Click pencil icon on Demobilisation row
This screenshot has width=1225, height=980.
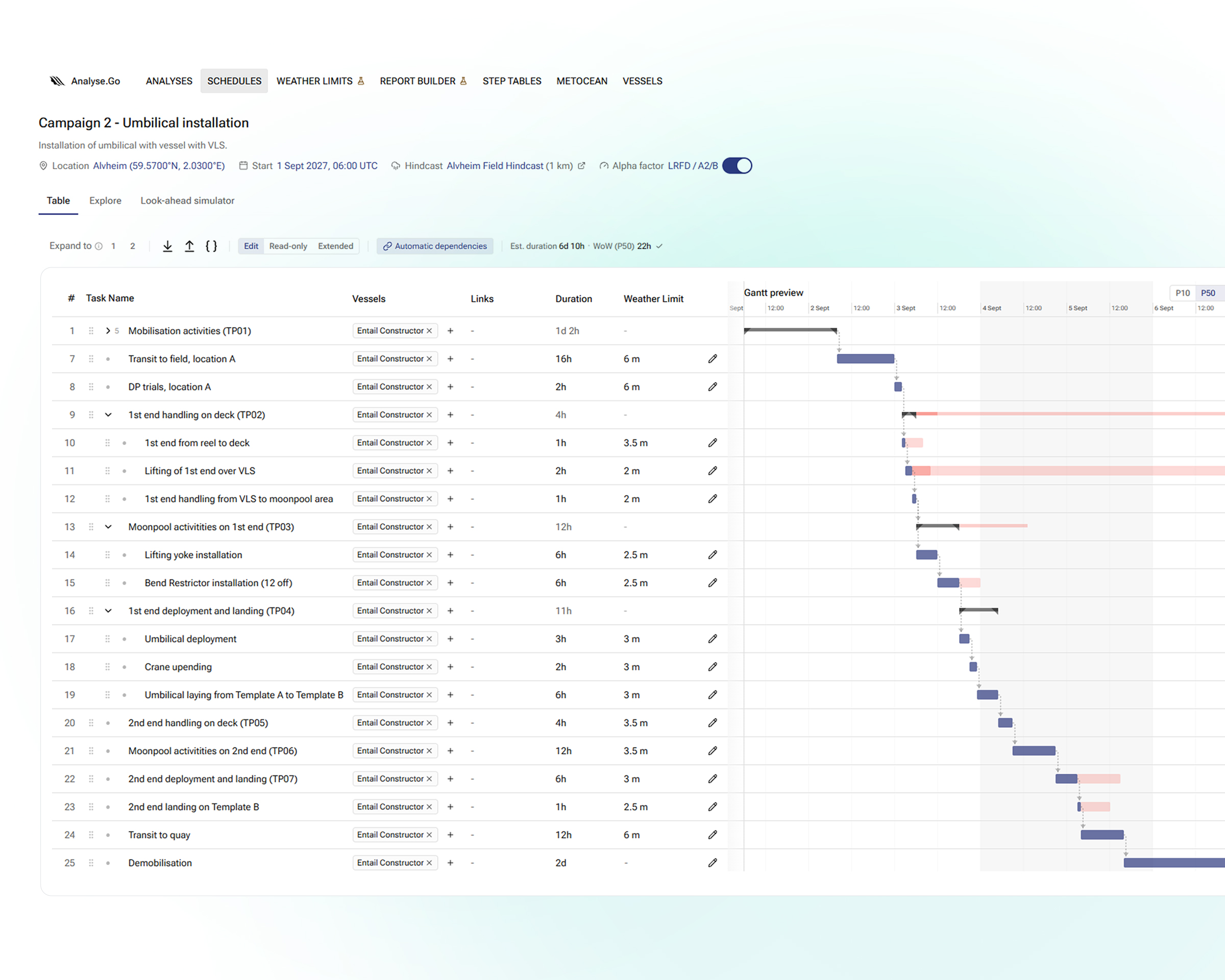pyautogui.click(x=713, y=863)
